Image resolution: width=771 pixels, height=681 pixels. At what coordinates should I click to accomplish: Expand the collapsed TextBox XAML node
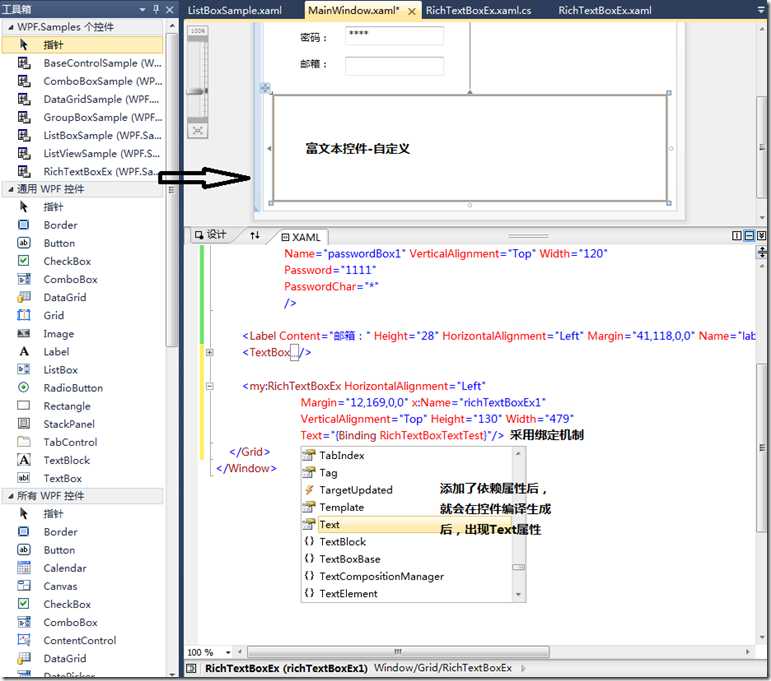point(209,352)
